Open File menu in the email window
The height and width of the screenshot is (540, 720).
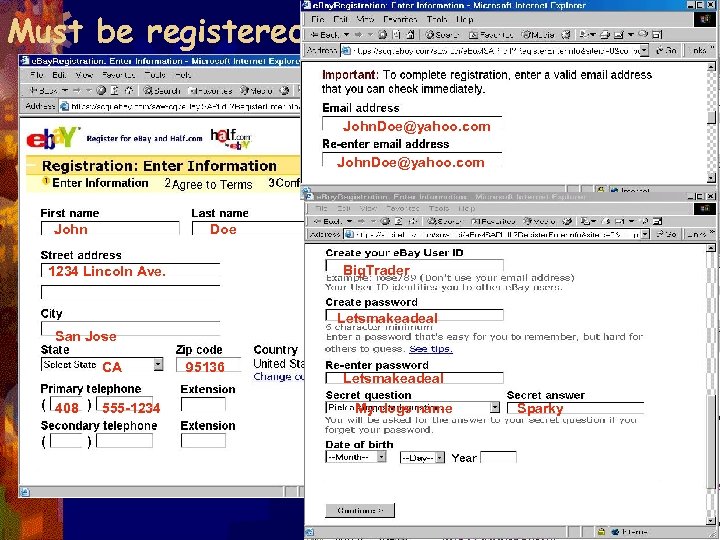(318, 19)
